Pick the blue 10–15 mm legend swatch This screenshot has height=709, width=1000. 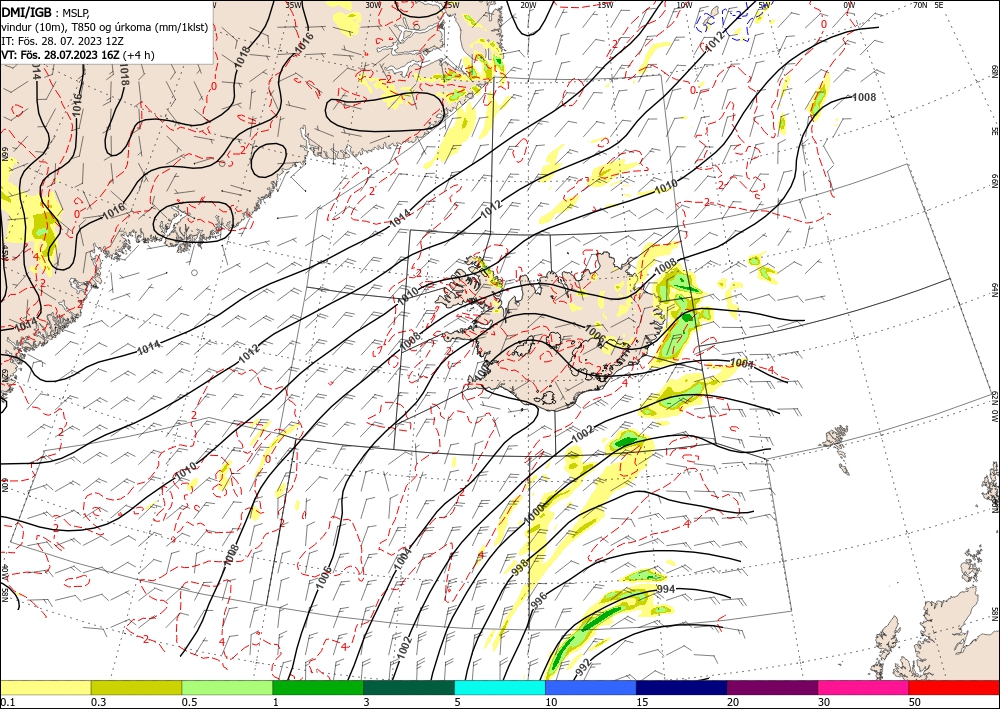[591, 687]
